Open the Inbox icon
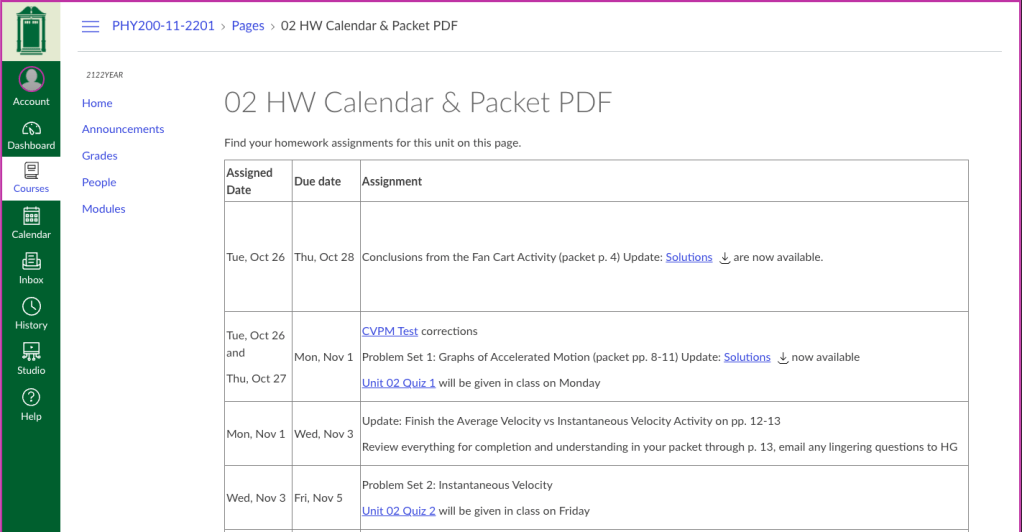 [x=31, y=262]
